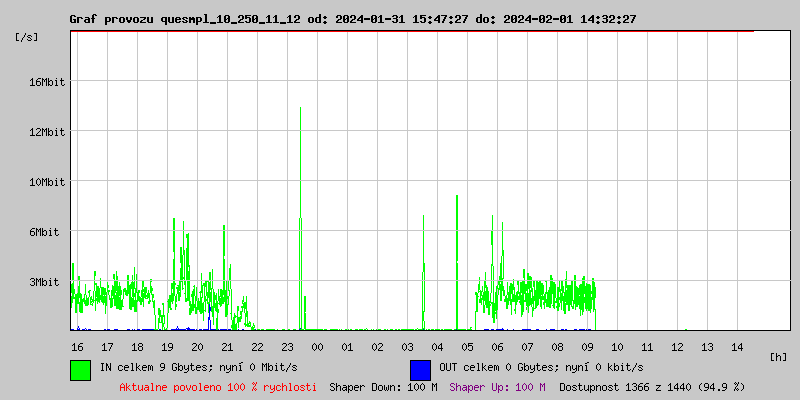Click the 09 hour mark on the time axis
The height and width of the screenshot is (400, 800).
click(x=587, y=347)
